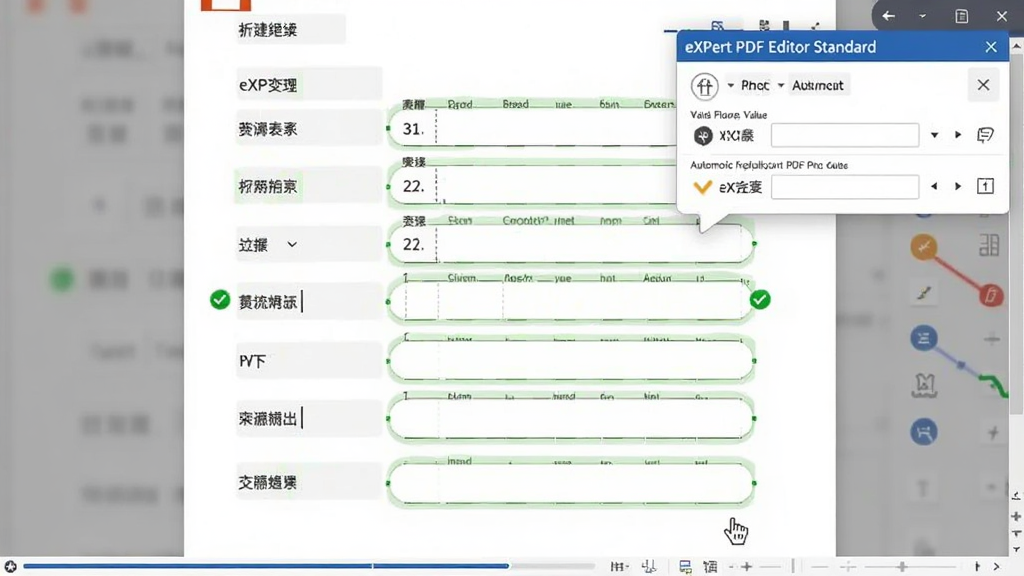This screenshot has height=576, width=1024.
Task: Click the text field beside the eX label
Action: [x=844, y=187]
